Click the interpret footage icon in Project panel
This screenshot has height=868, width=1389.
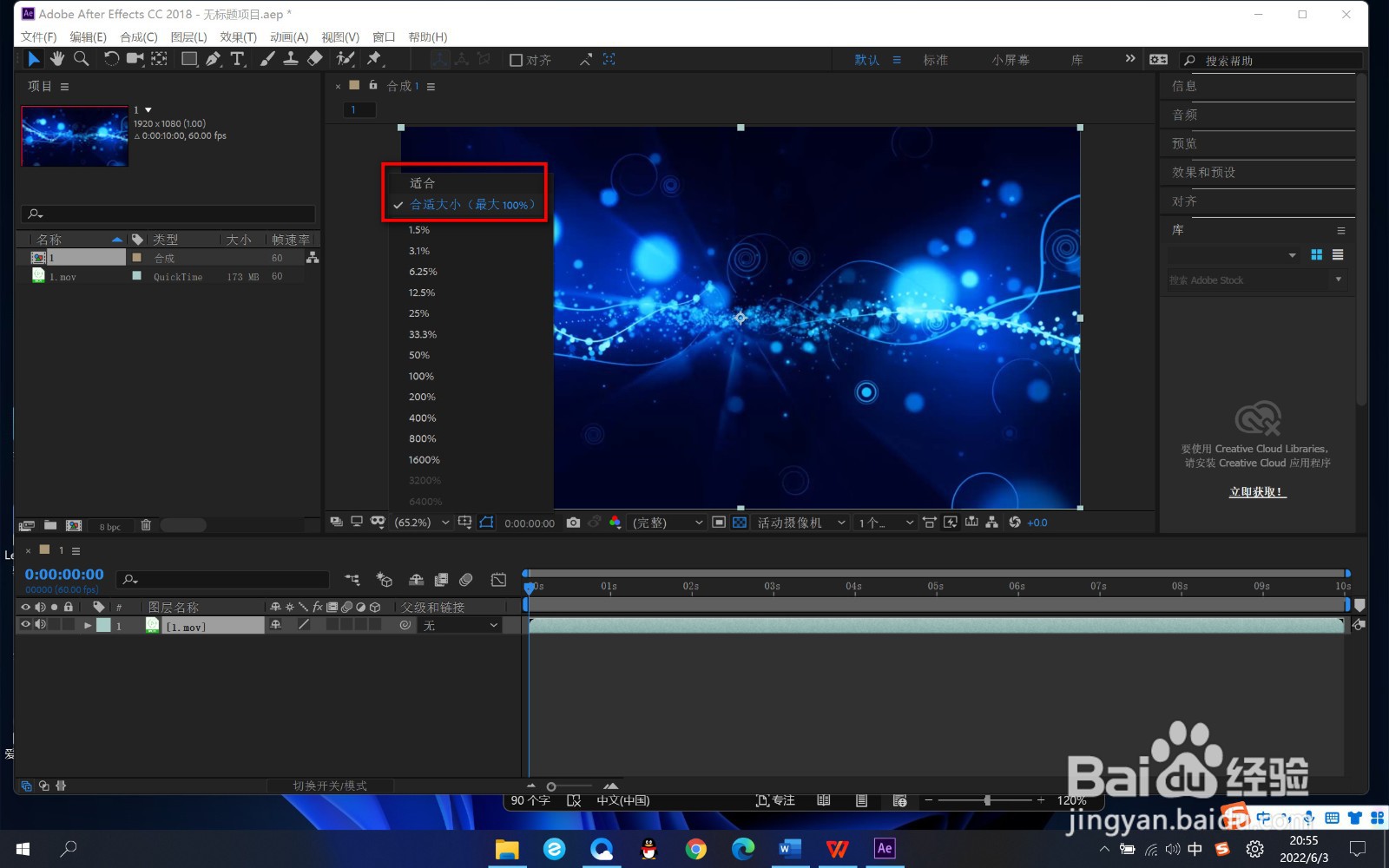tap(27, 525)
